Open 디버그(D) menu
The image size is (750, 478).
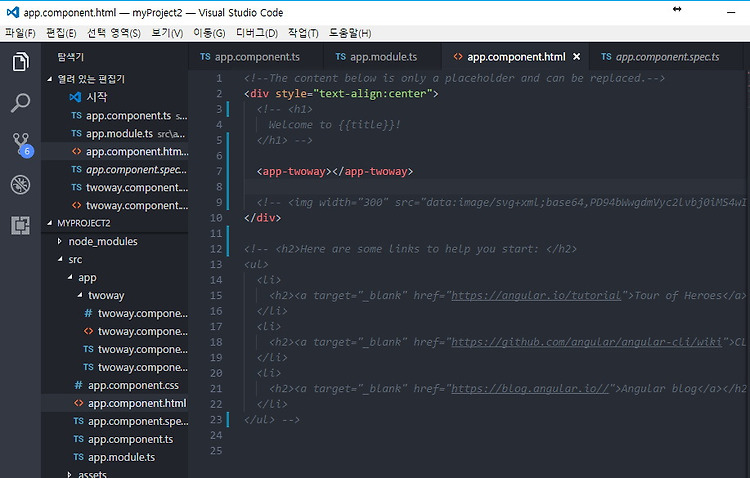pos(257,33)
